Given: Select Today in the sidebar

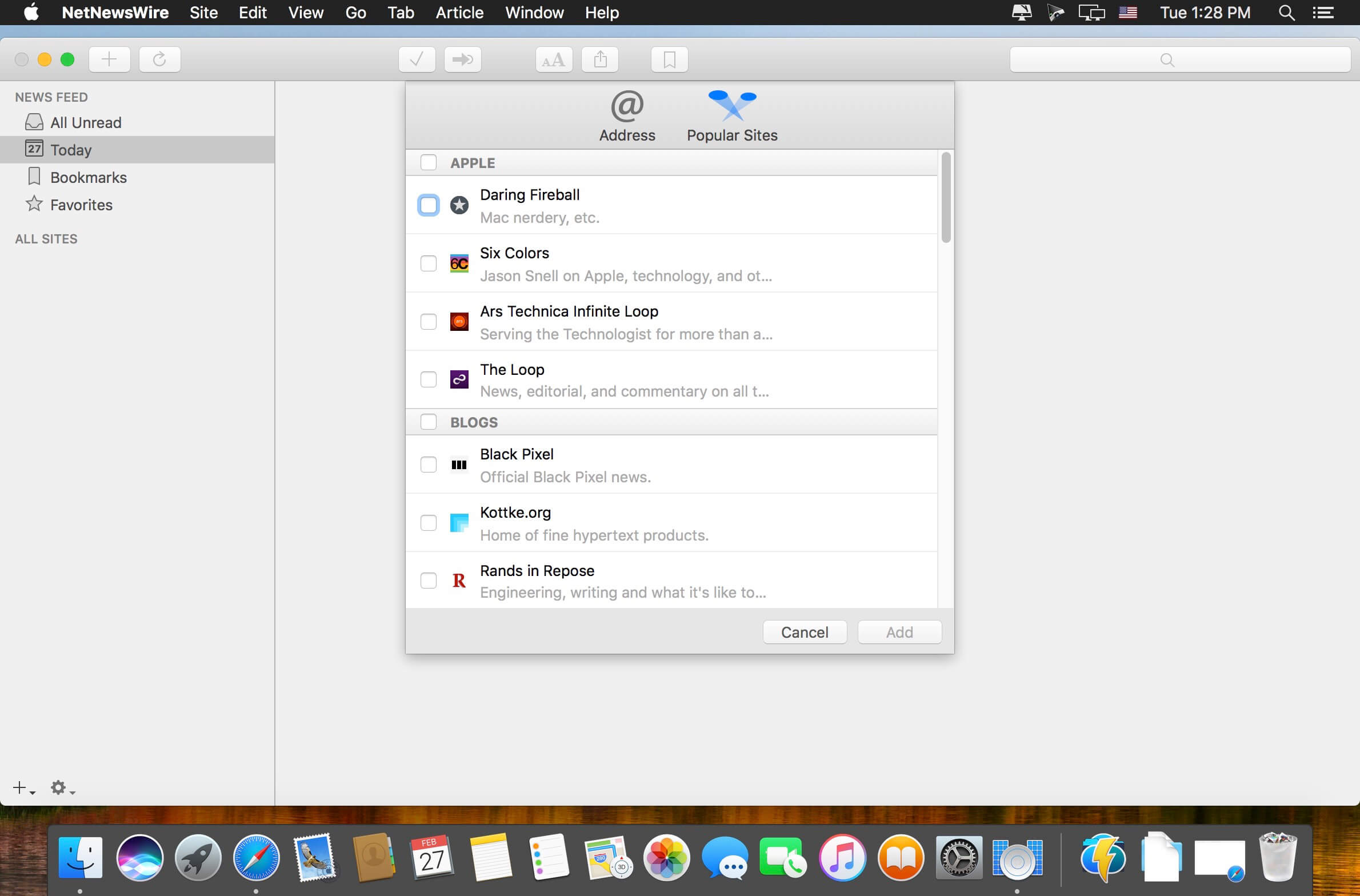Looking at the screenshot, I should tap(137, 150).
